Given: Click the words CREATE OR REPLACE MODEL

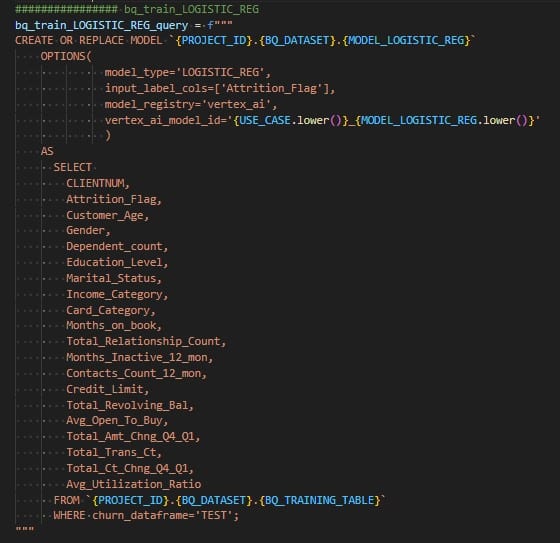Looking at the screenshot, I should coord(89,40).
